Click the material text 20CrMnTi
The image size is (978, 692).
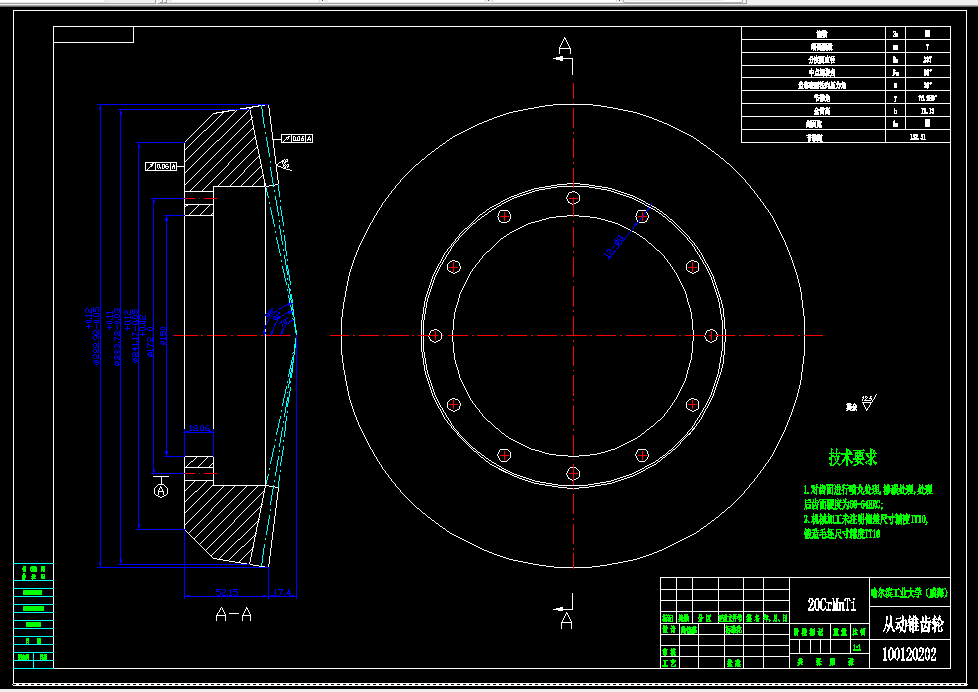831,605
